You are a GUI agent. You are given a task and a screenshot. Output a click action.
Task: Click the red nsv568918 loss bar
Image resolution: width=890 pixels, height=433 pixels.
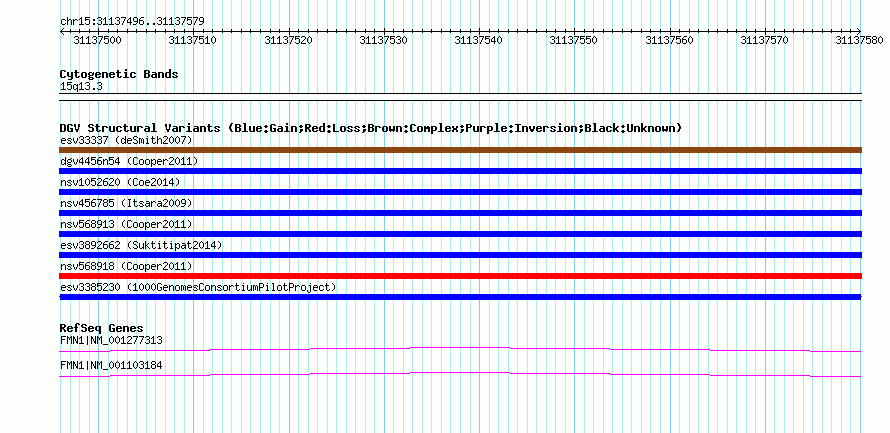tap(460, 276)
